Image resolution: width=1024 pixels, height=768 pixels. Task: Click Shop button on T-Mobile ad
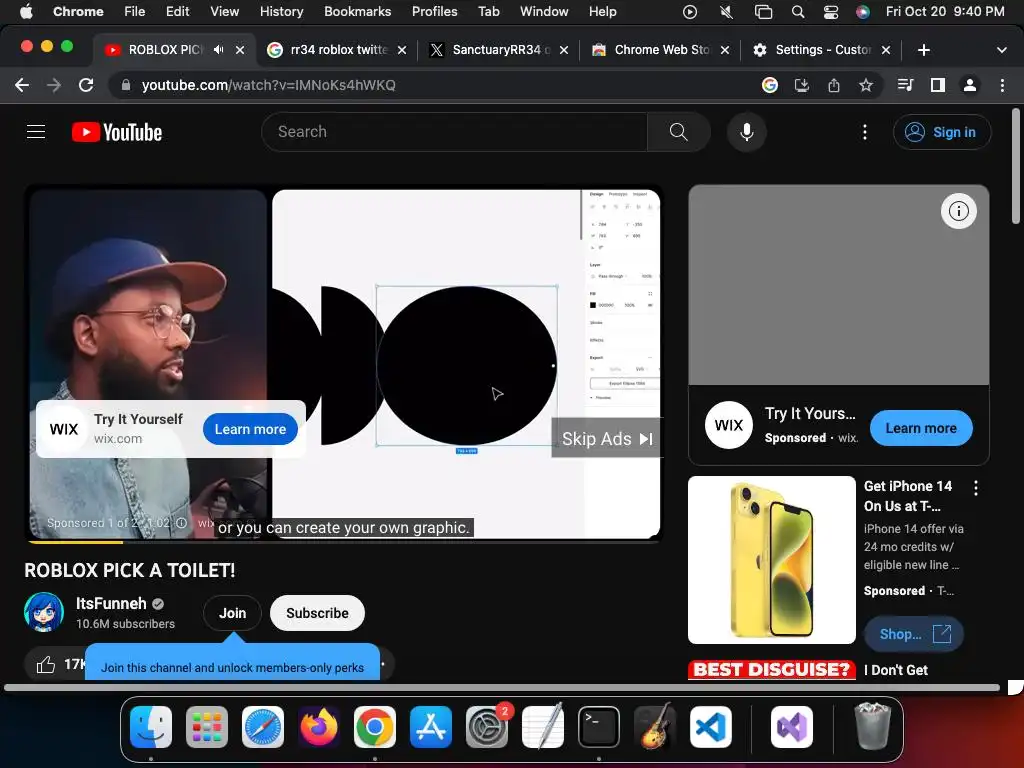pos(914,633)
